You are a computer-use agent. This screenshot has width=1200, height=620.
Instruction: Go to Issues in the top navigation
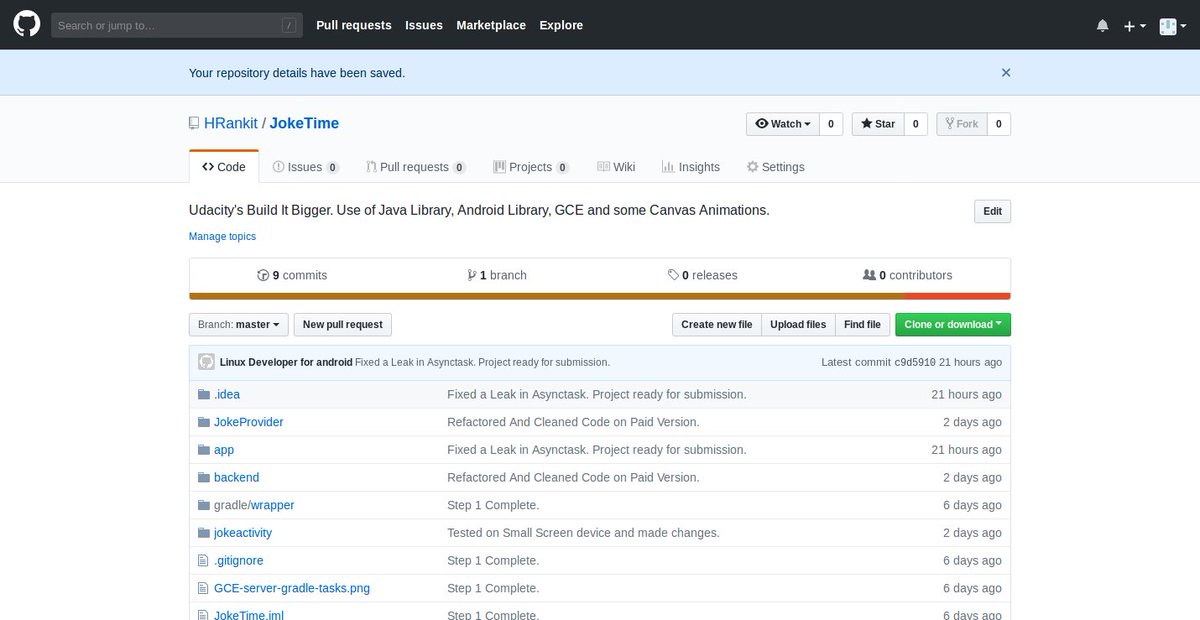tap(424, 25)
